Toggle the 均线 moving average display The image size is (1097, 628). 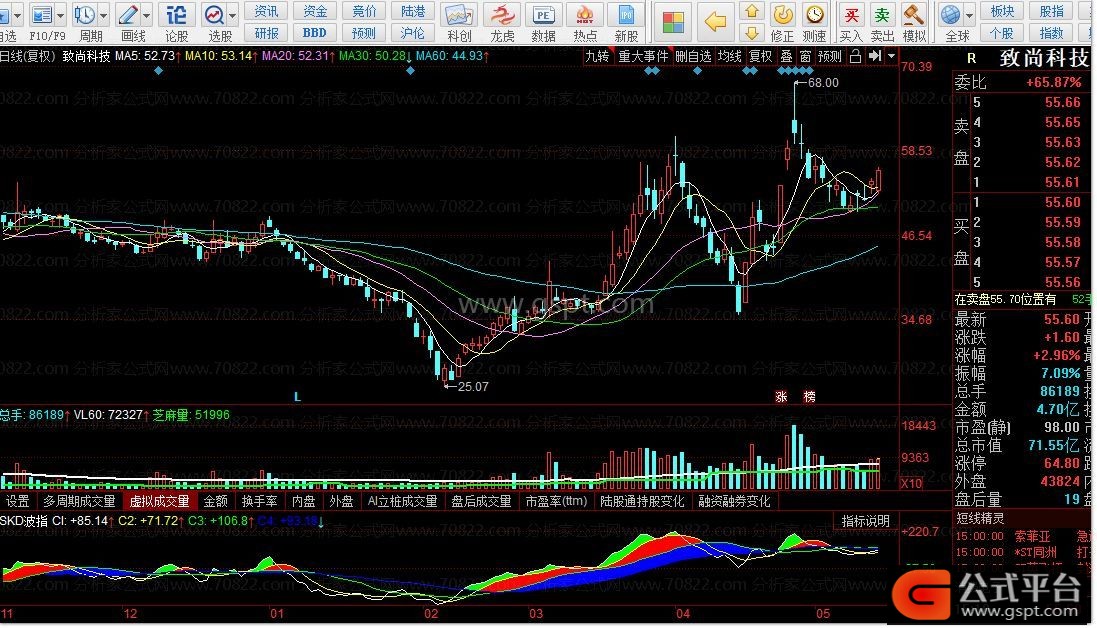[x=730, y=56]
